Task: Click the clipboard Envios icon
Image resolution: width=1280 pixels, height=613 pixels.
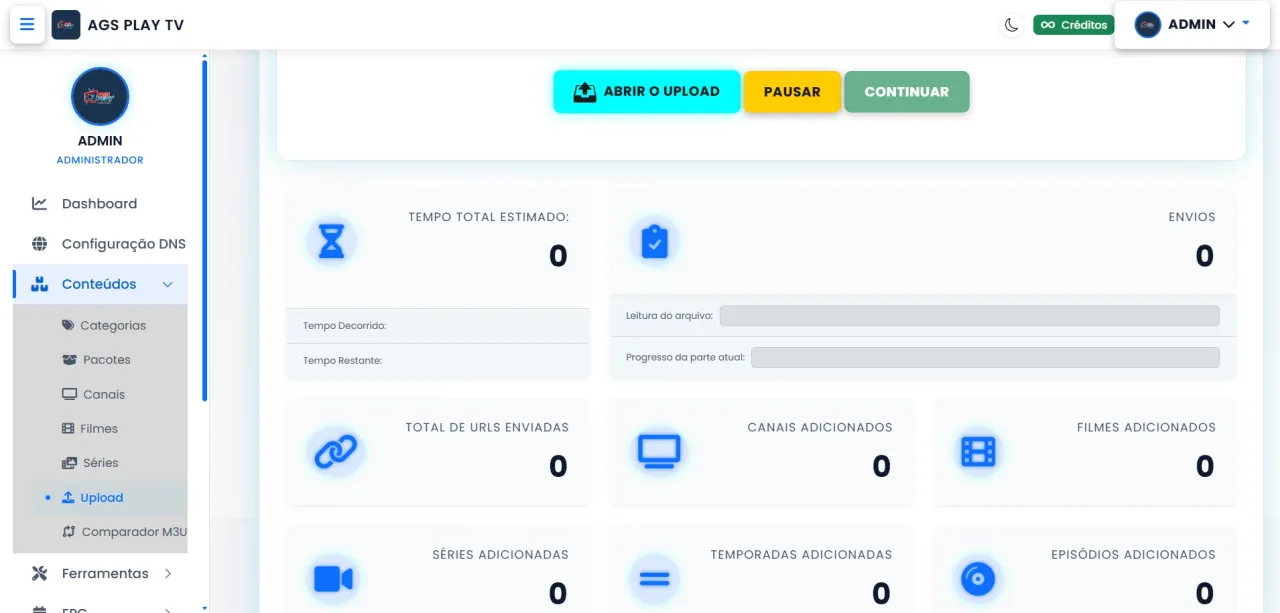Action: point(654,241)
